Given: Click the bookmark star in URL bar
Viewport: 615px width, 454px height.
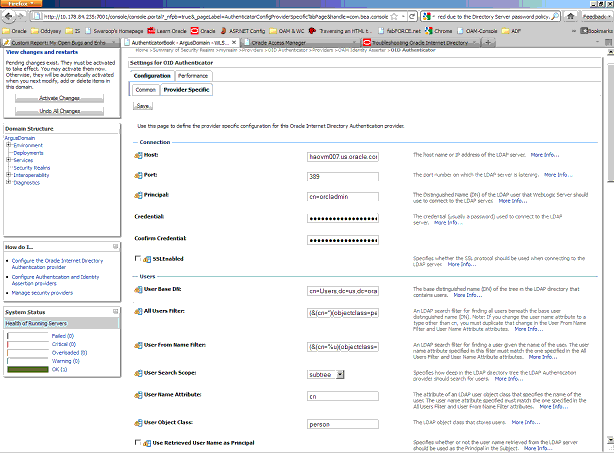Looking at the screenshot, I should (394, 16).
